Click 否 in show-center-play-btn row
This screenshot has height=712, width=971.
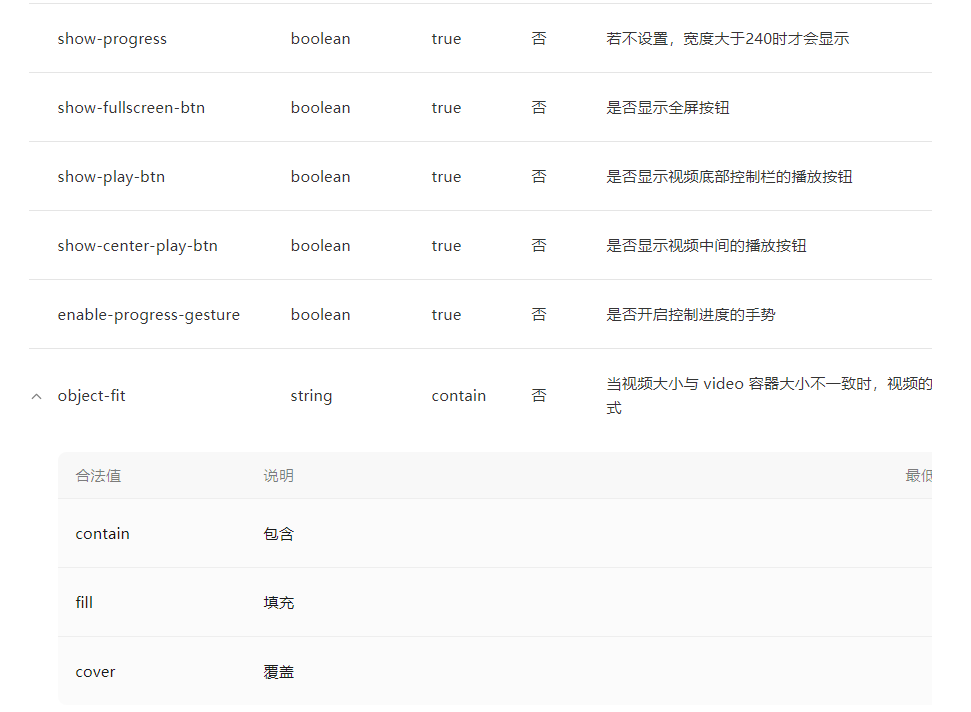pos(539,246)
